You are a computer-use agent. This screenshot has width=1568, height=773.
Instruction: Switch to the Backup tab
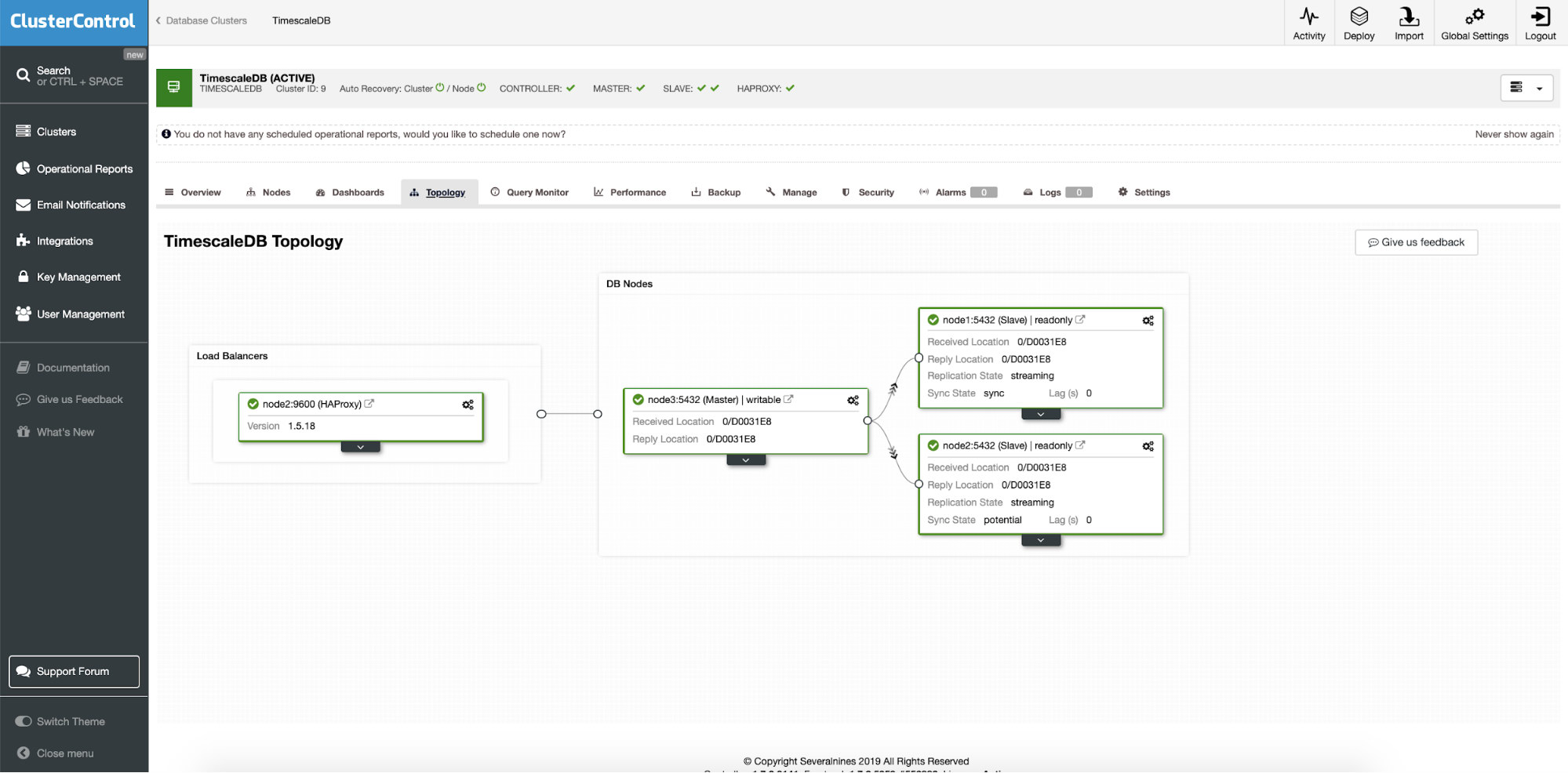[x=716, y=192]
